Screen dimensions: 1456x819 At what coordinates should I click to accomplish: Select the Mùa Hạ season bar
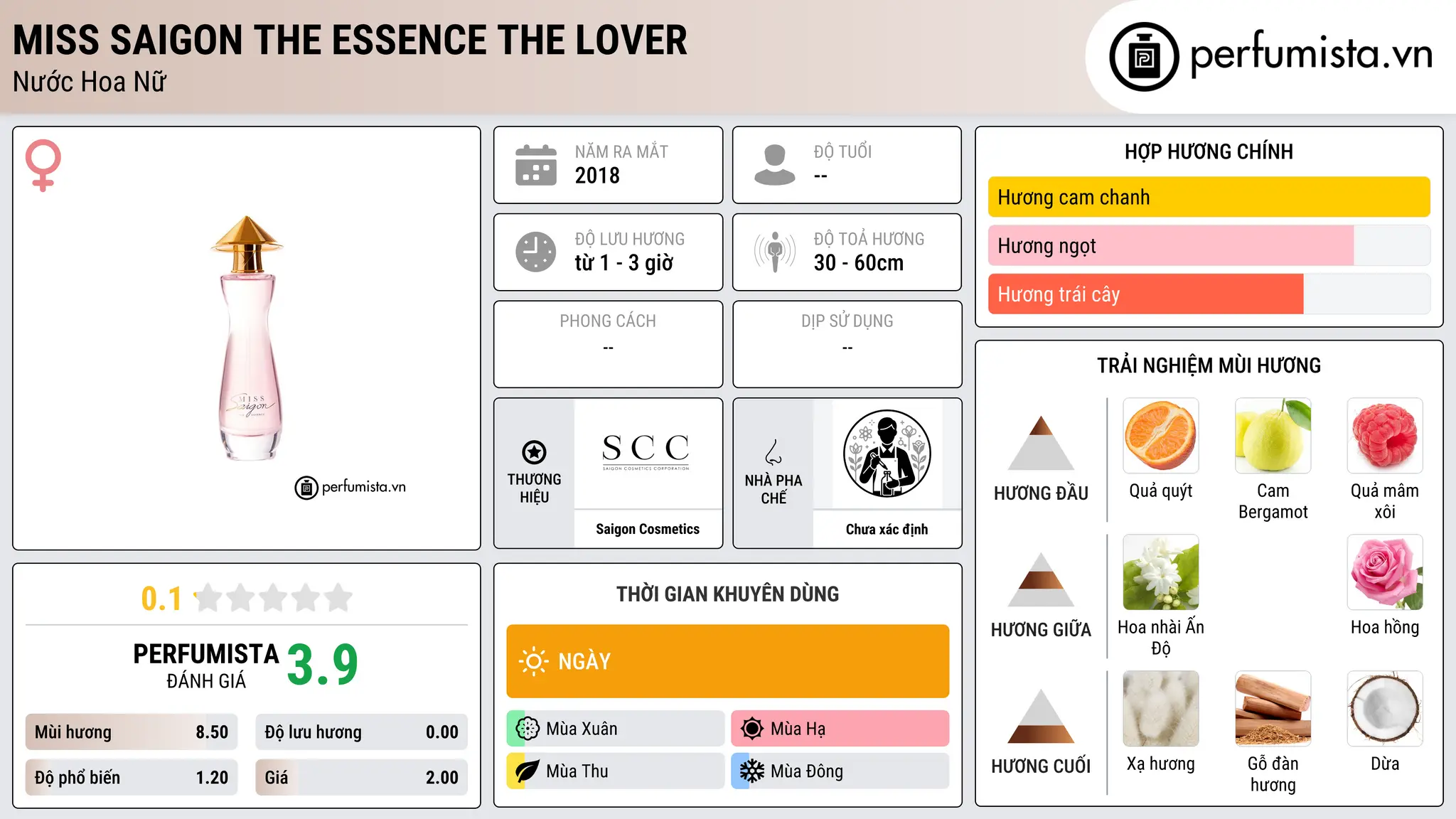coord(840,729)
